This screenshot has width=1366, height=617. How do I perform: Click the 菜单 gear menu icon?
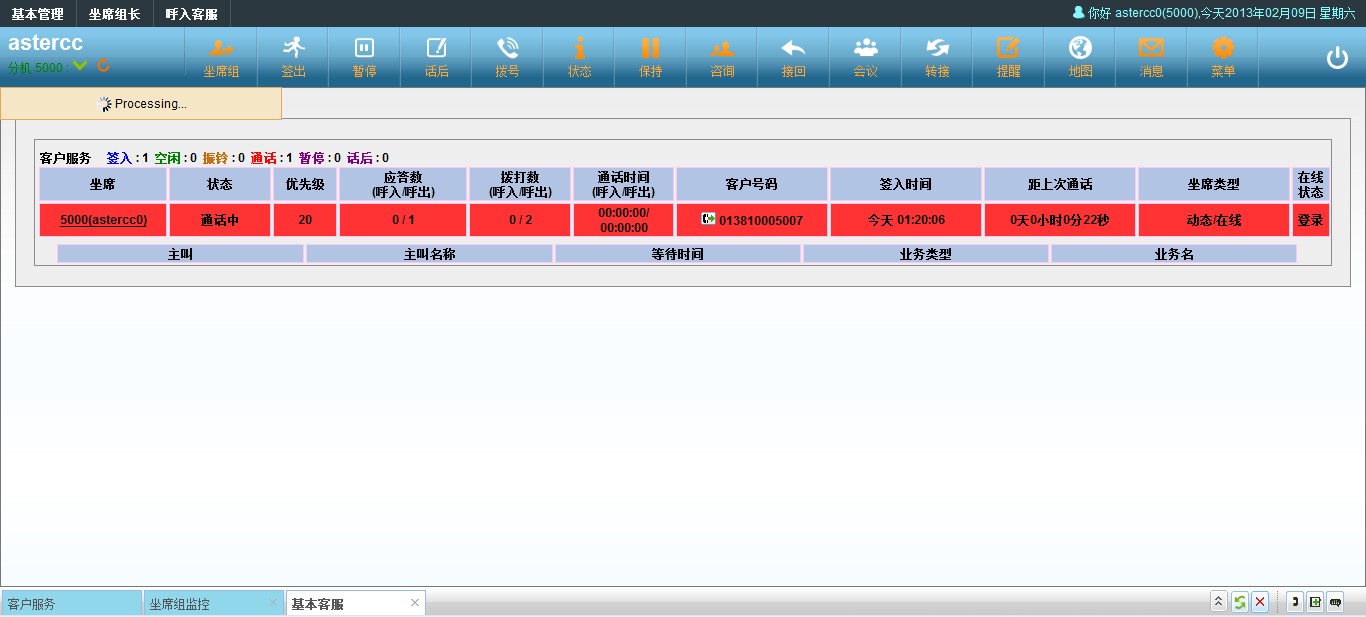click(1223, 48)
